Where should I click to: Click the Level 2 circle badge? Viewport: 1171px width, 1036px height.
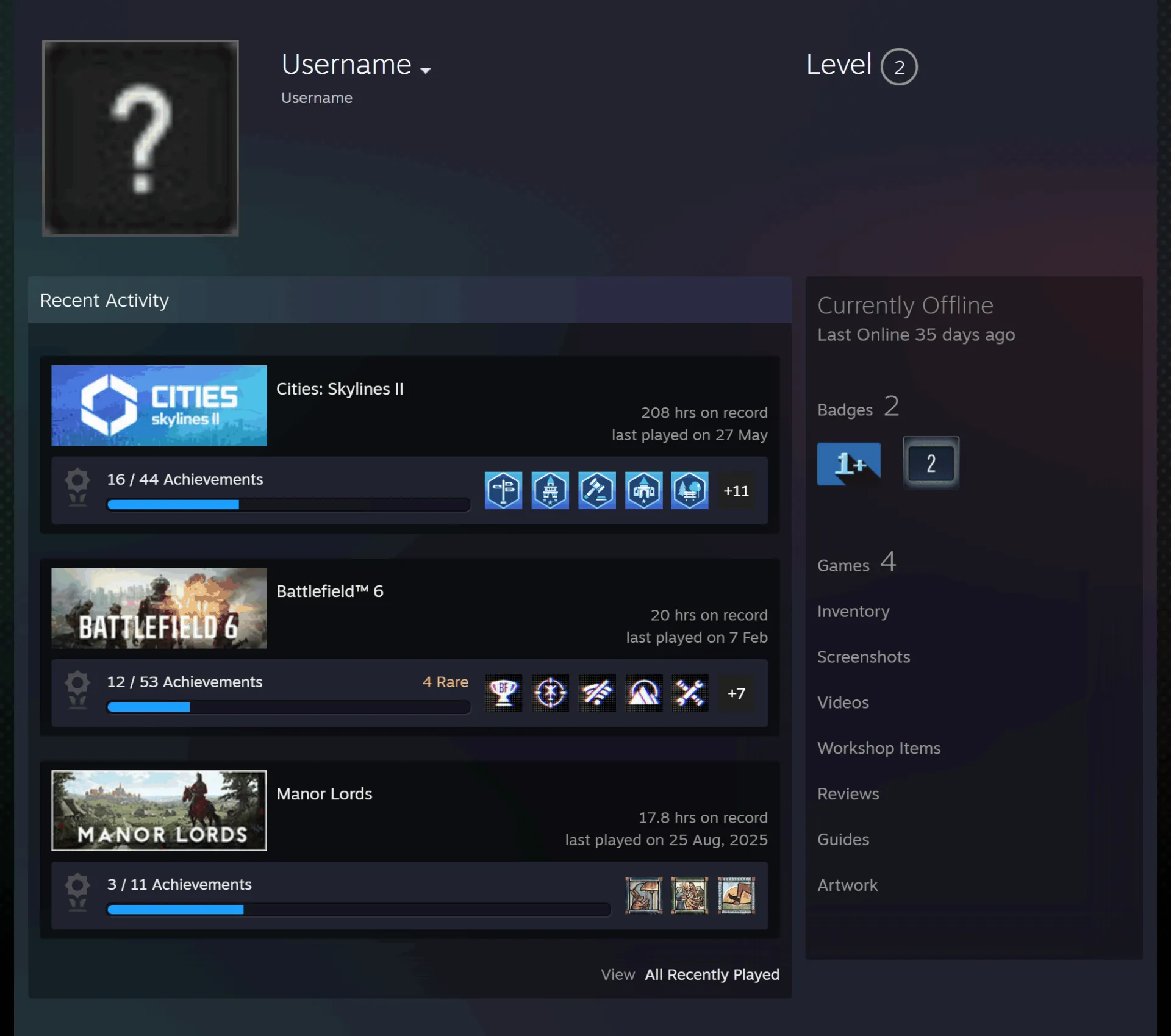(x=899, y=66)
